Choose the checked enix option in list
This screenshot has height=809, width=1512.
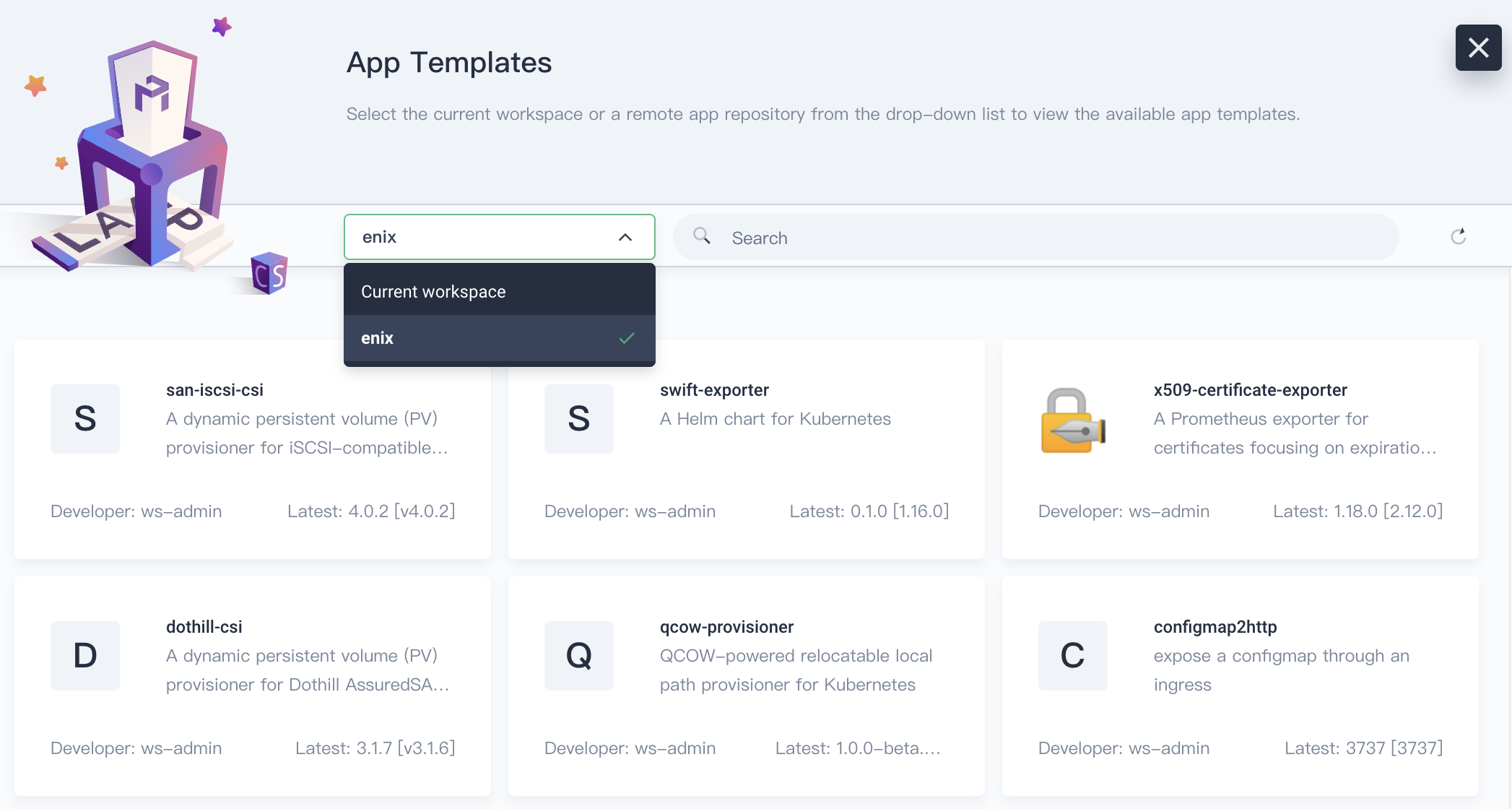(378, 338)
